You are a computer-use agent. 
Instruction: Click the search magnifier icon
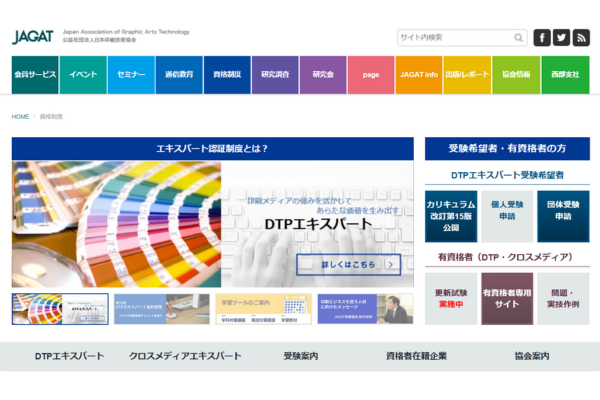coord(518,38)
